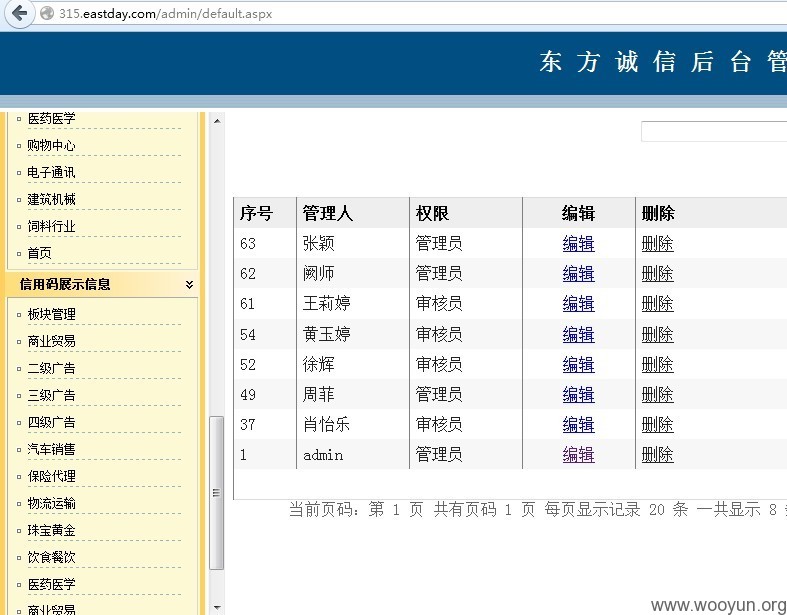Click 编辑 link for 肖怡乐

coord(578,425)
